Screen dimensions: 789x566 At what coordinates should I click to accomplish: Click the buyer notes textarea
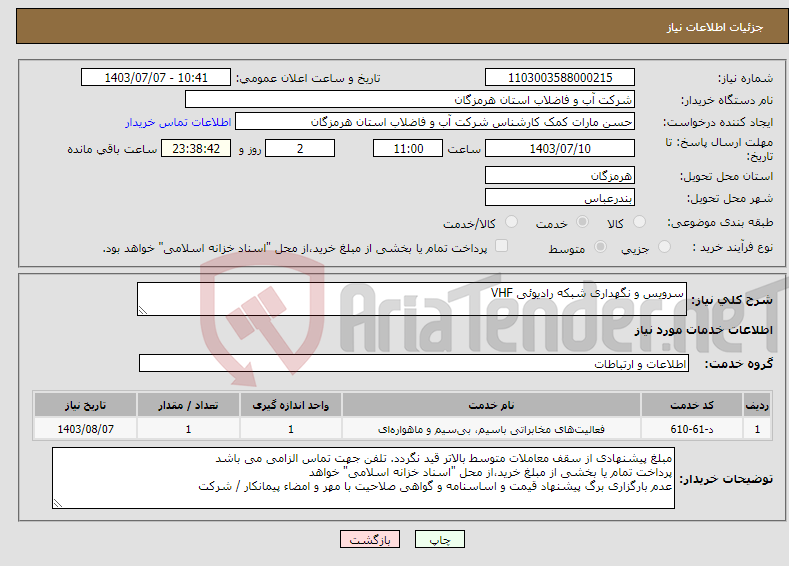[363, 478]
